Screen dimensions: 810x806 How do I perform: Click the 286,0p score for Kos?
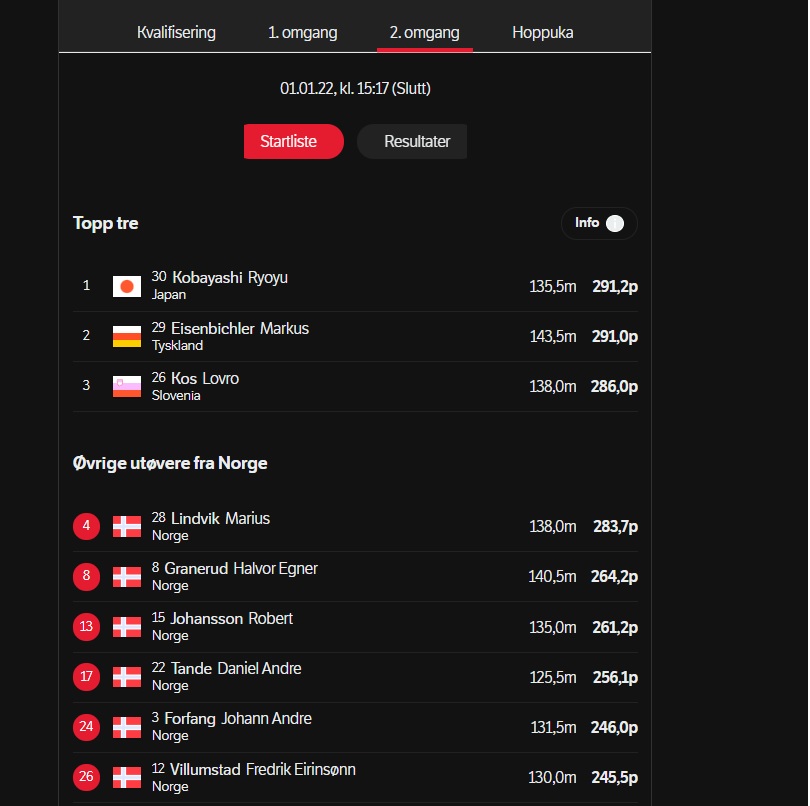click(x=614, y=386)
